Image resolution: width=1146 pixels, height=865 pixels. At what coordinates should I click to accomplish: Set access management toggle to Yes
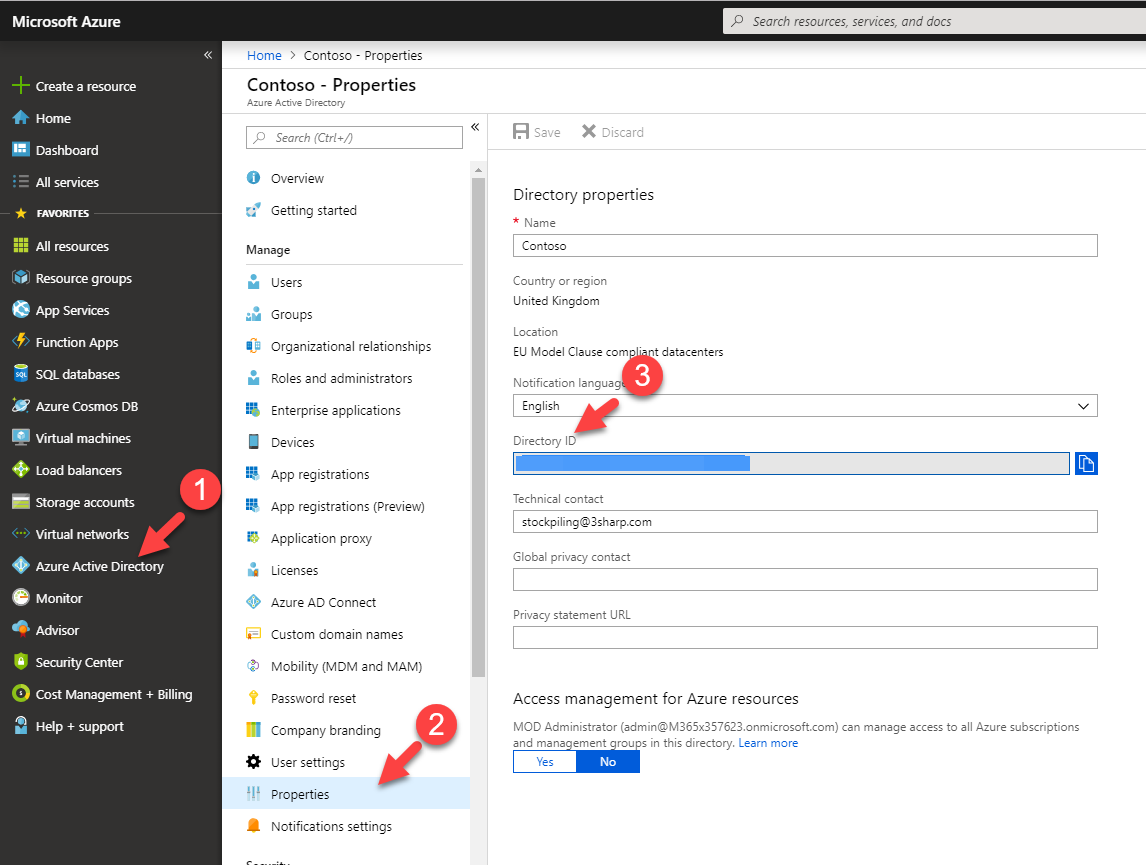[x=544, y=762]
